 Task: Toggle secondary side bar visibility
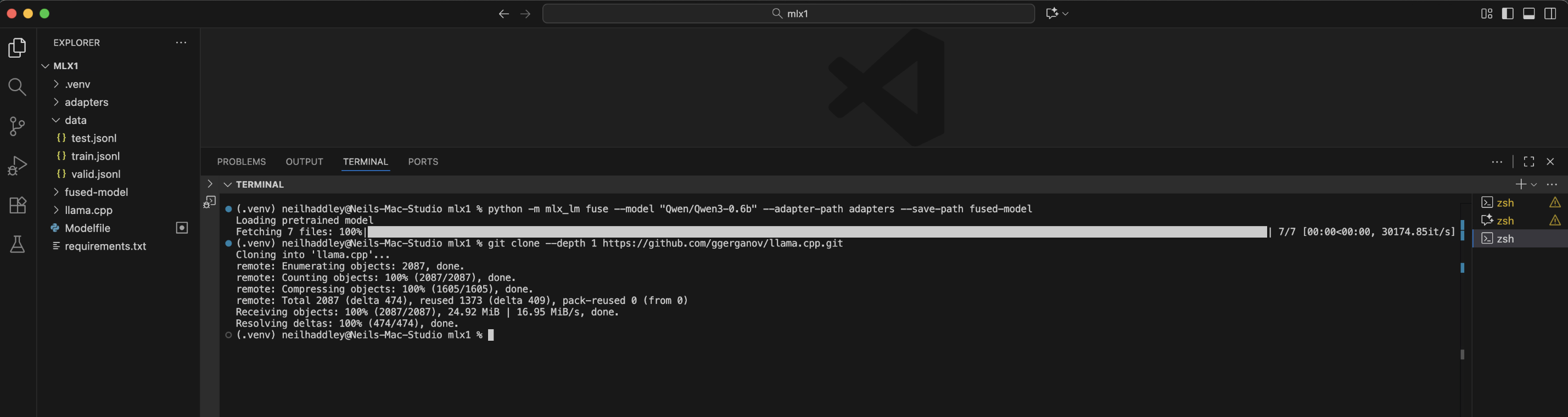pos(1550,13)
